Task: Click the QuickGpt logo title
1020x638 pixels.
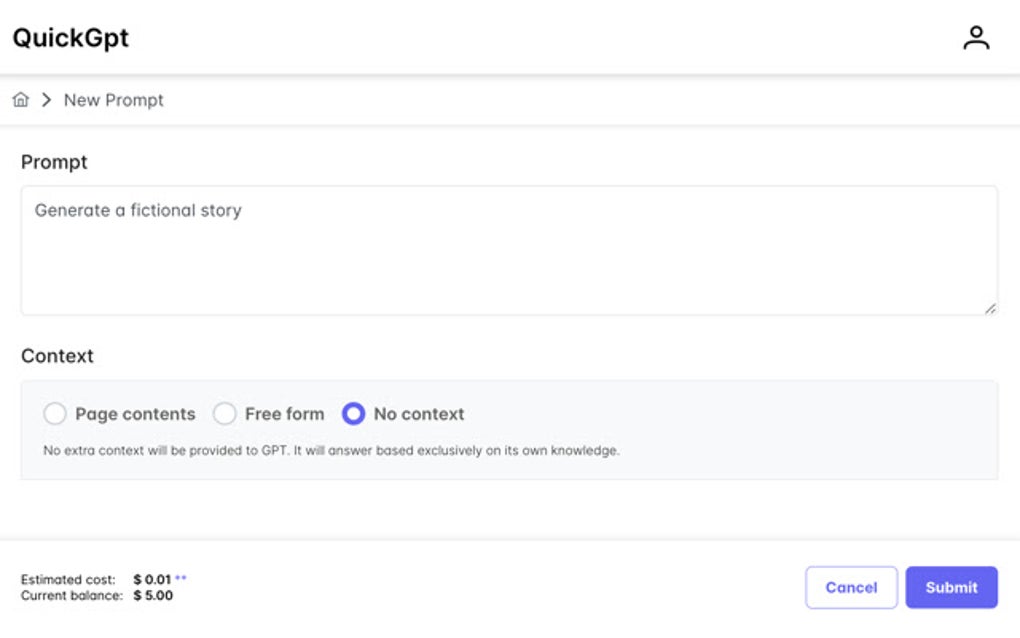Action: point(70,38)
